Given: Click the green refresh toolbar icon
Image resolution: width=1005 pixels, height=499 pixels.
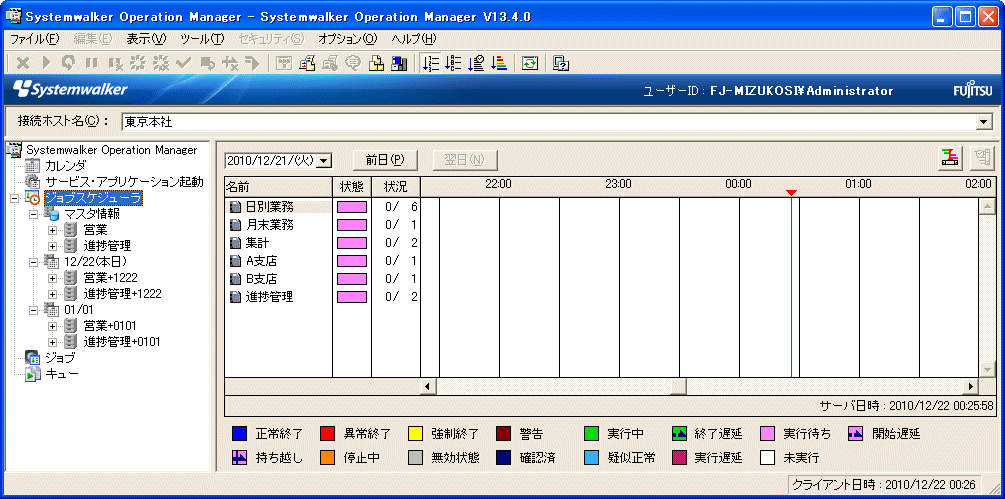Looking at the screenshot, I should coord(529,63).
